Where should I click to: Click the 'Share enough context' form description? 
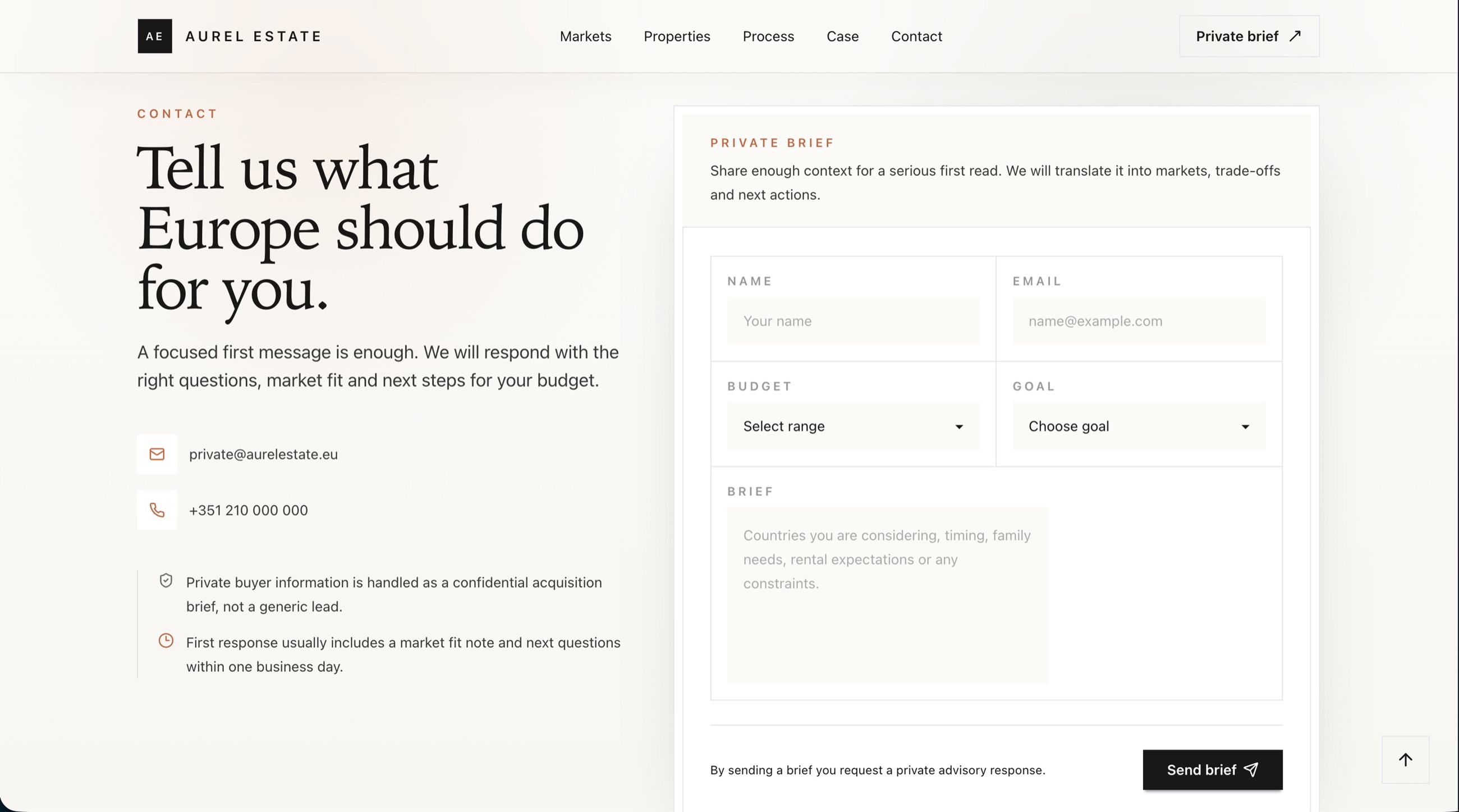994,182
